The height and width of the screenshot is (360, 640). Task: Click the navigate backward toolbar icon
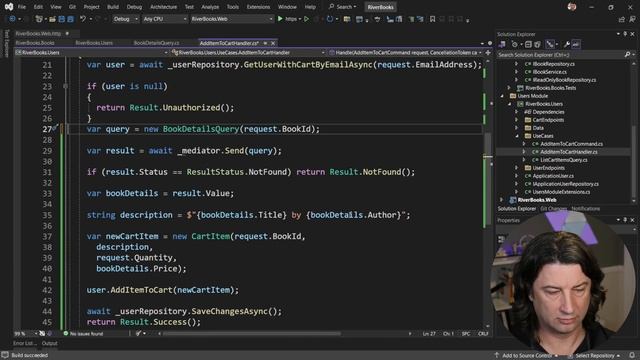pyautogui.click(x=12, y=19)
